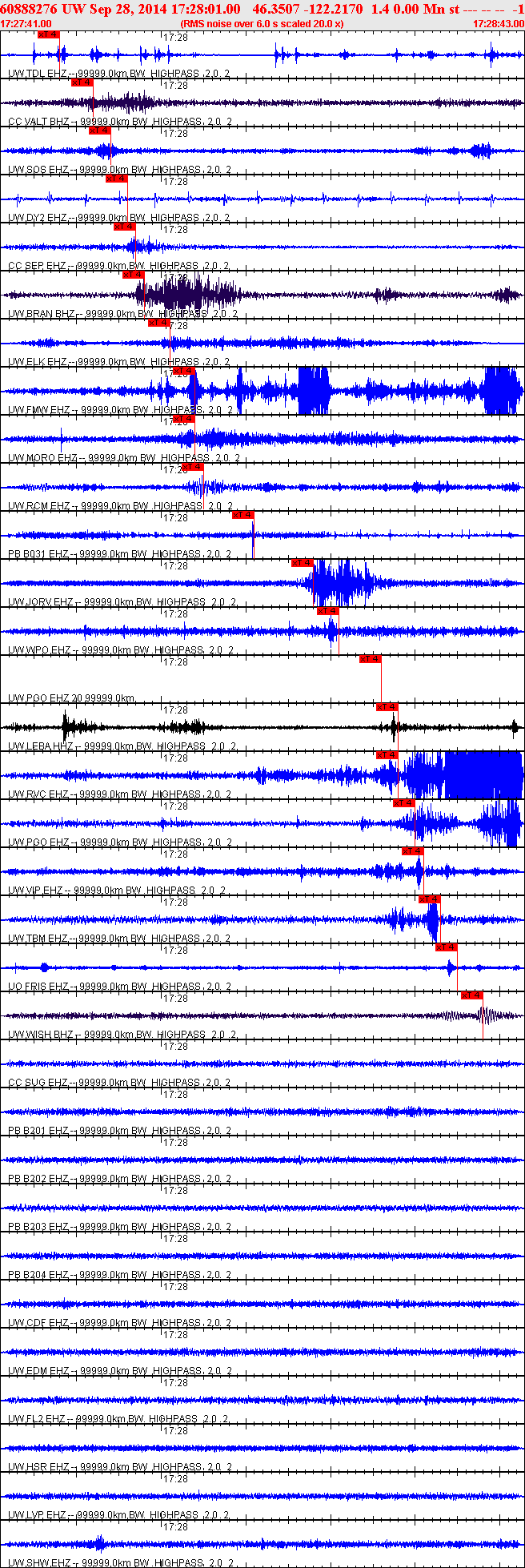Select the red pick flag on UW.BRAN trace

coord(133,275)
